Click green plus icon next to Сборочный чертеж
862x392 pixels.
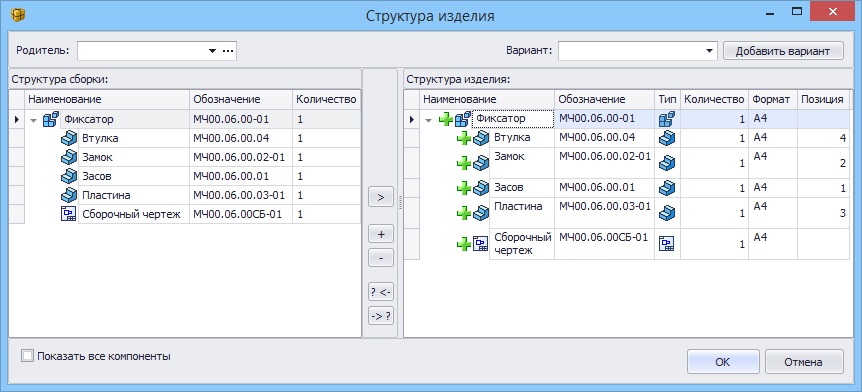pos(464,244)
